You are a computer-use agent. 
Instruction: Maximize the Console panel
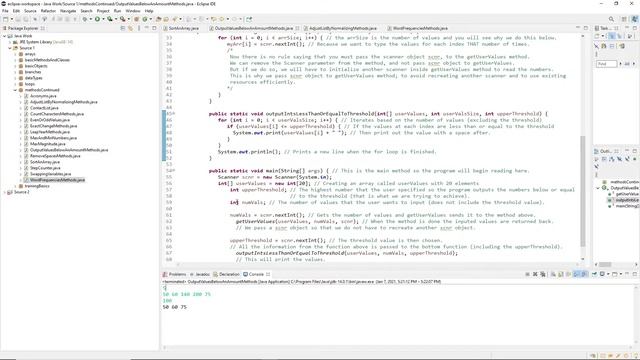(635, 274)
